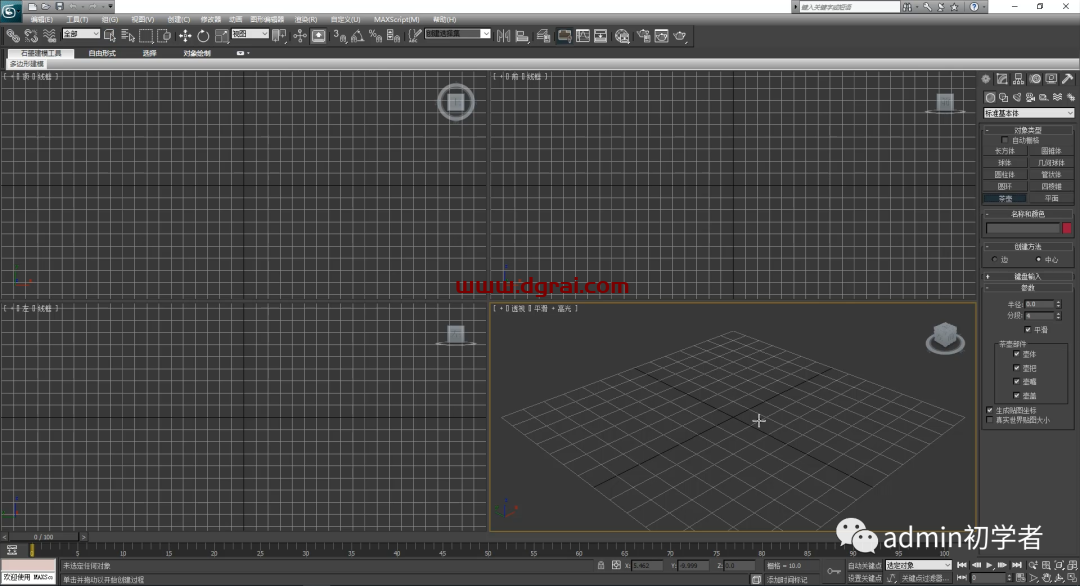Click the Save File icon in quick access toolbar
1080x586 pixels.
(59, 6)
